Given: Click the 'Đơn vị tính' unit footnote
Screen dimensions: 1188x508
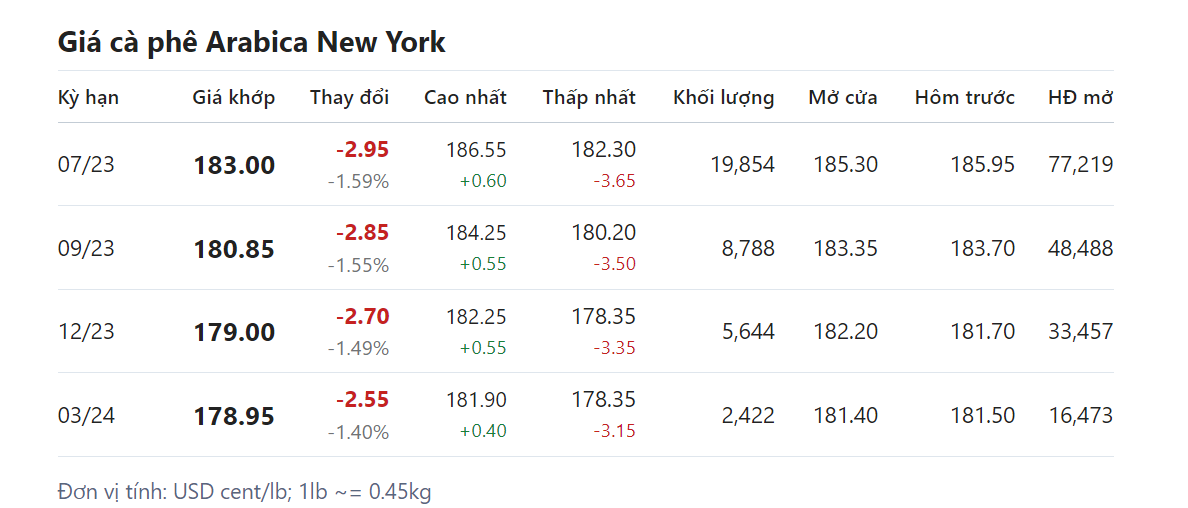Looking at the screenshot, I should (245, 492).
